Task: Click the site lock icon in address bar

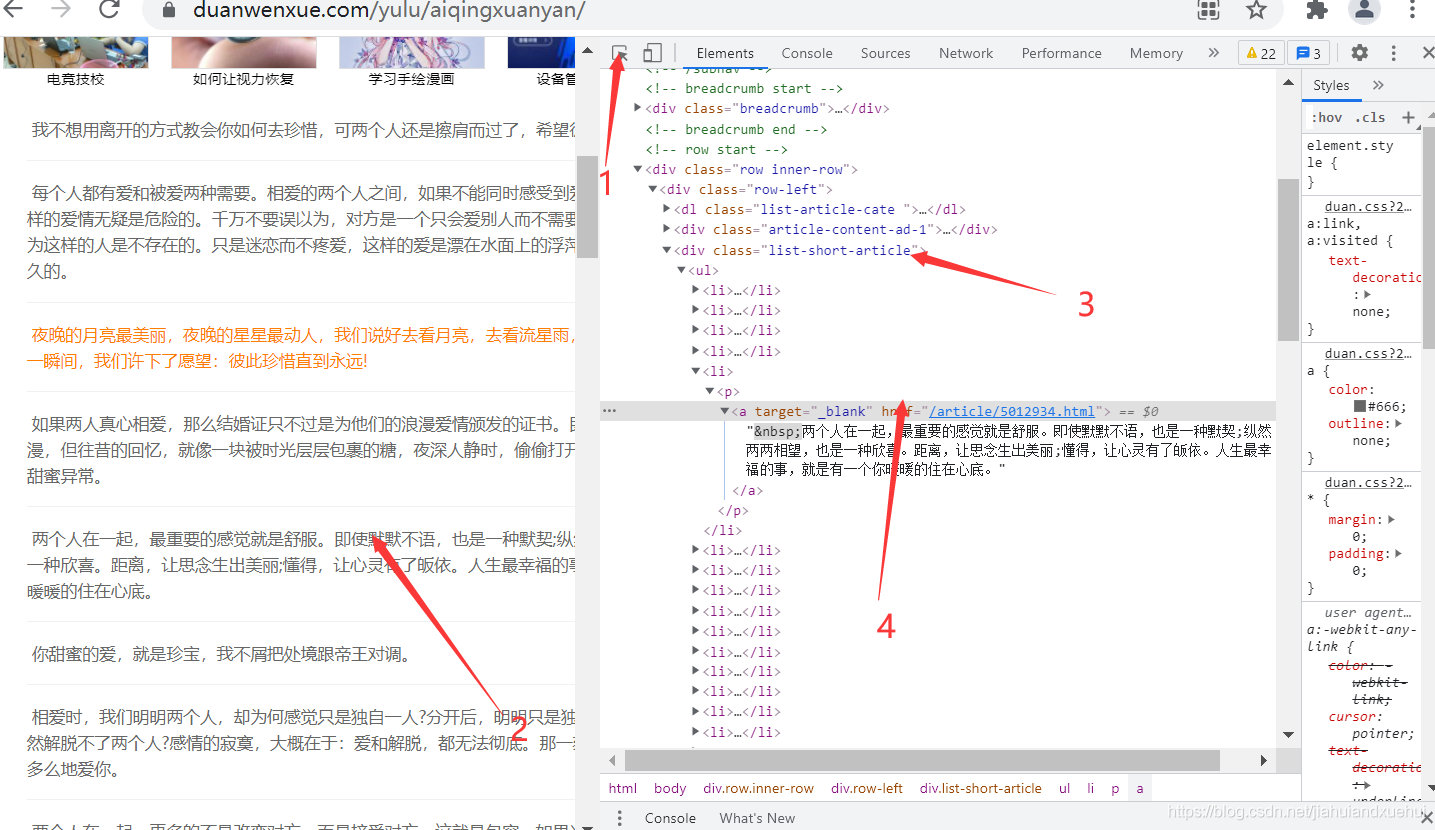Action: tap(168, 11)
